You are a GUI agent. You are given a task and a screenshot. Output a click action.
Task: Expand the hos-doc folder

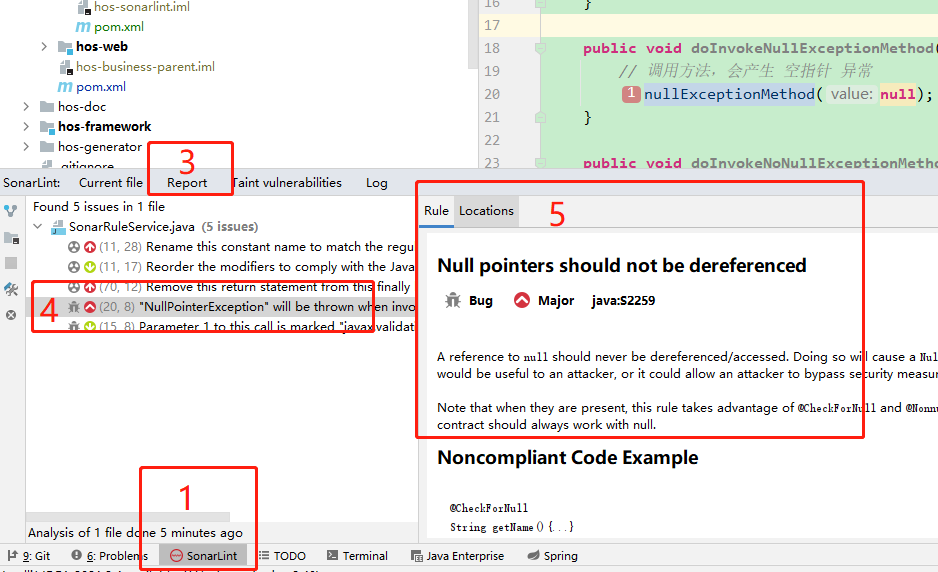click(x=26, y=107)
